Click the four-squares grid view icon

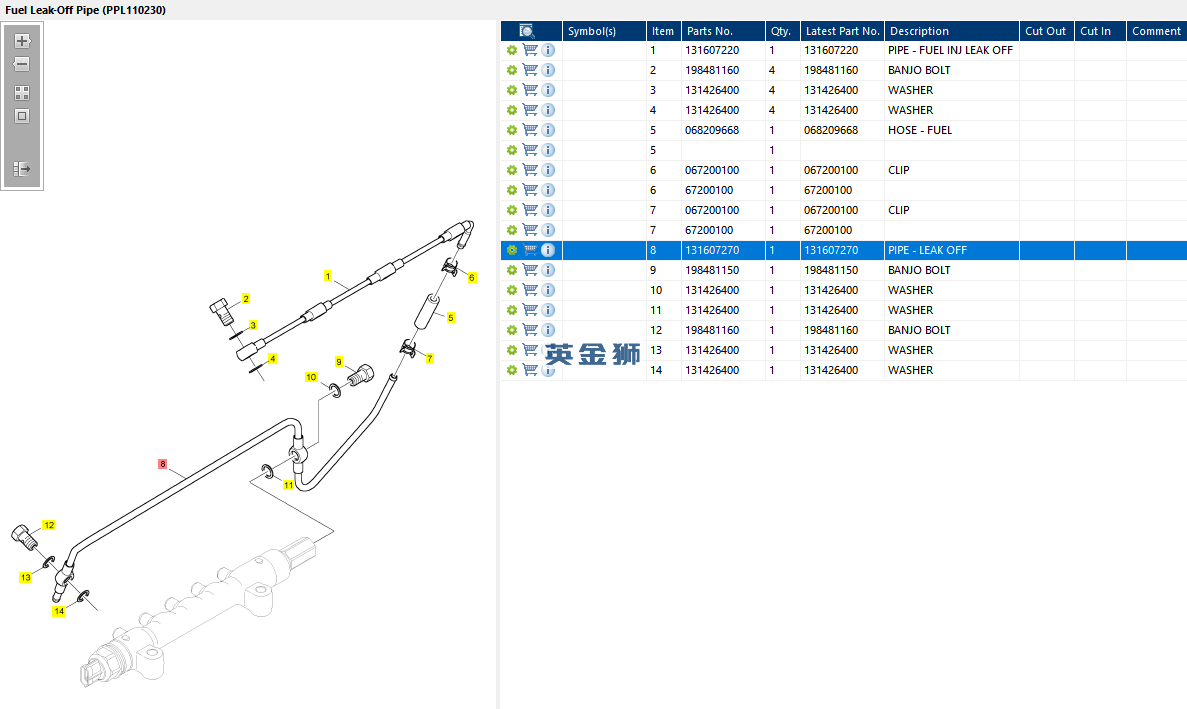click(x=22, y=93)
